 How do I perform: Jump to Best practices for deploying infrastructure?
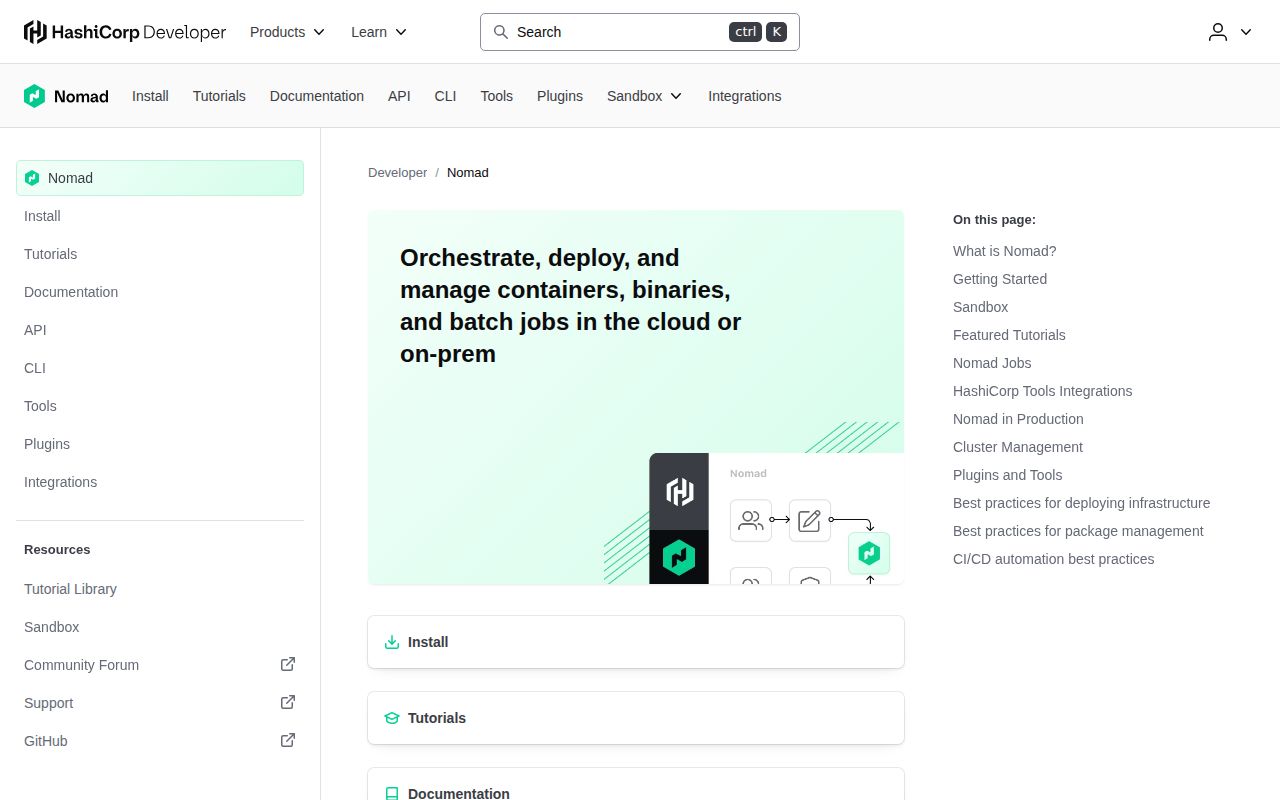[x=1082, y=503]
